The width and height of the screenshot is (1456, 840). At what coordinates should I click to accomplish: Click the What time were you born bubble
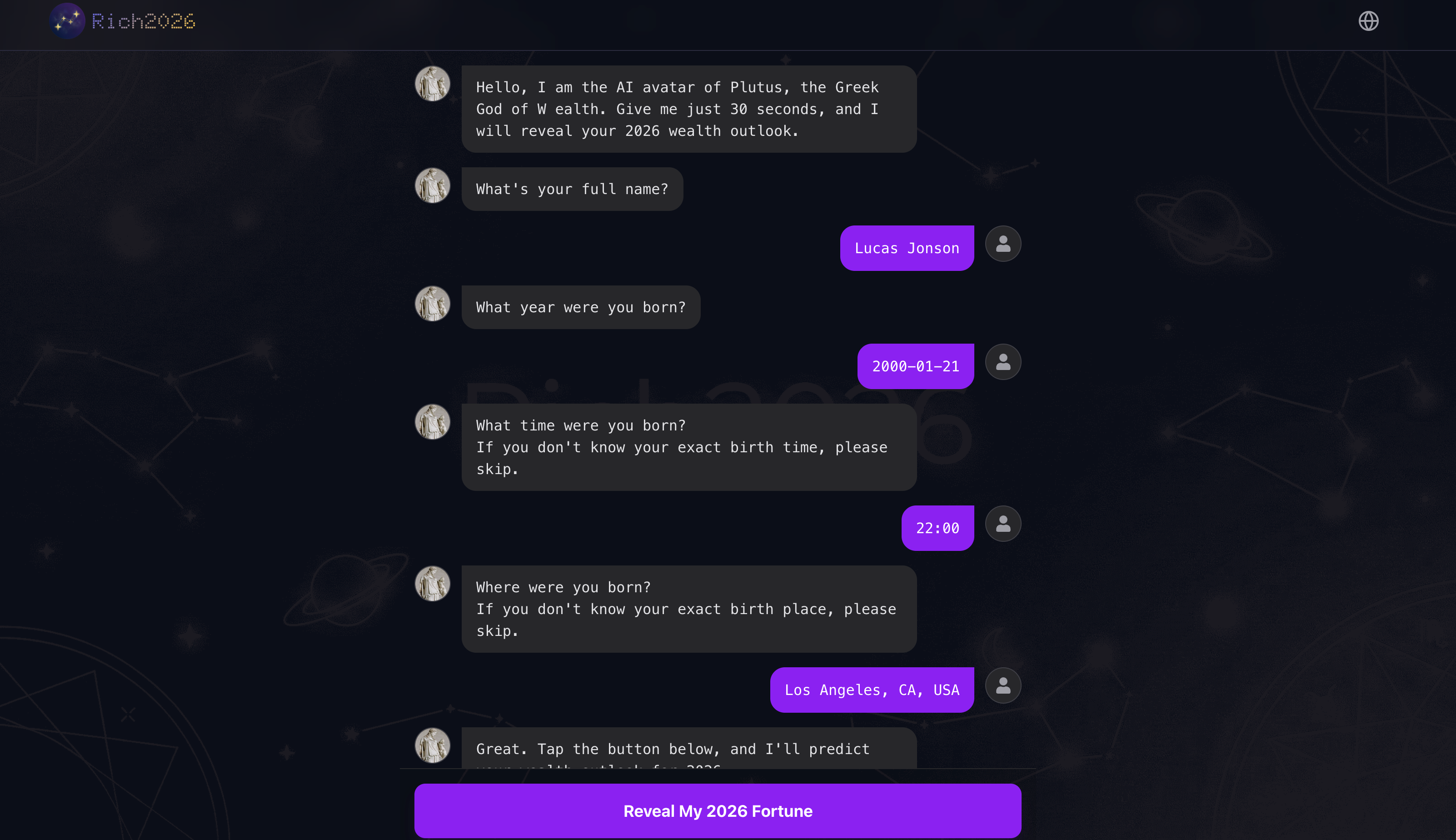pos(688,447)
